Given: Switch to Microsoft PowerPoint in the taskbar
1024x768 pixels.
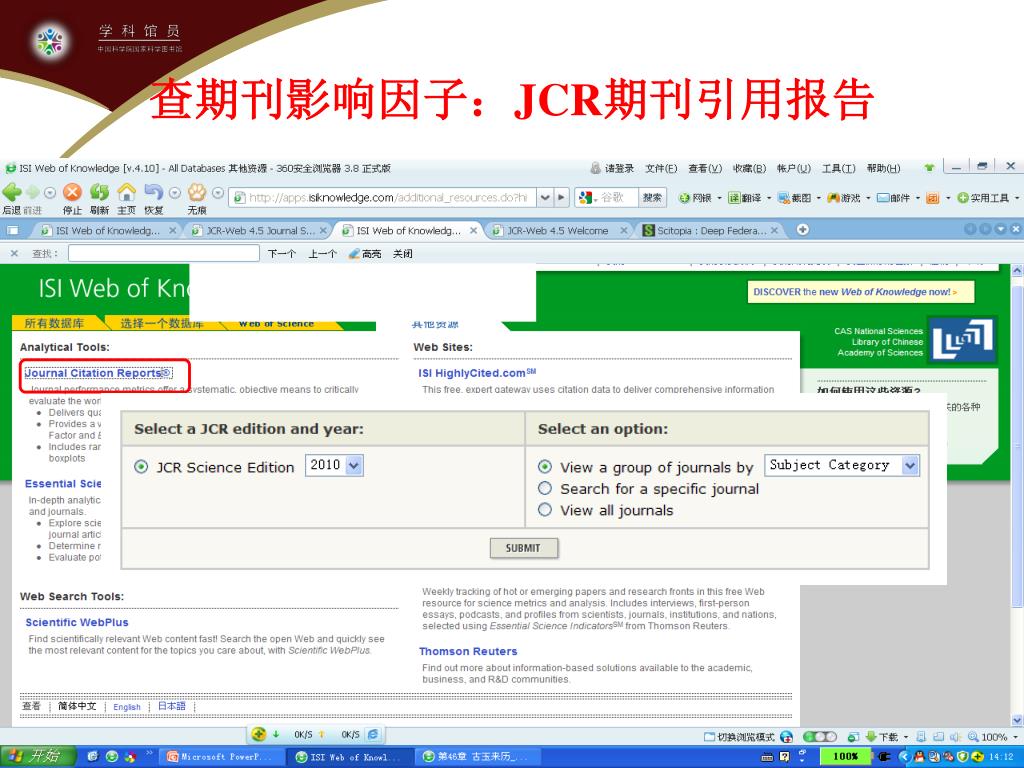Looking at the screenshot, I should pyautogui.click(x=220, y=757).
